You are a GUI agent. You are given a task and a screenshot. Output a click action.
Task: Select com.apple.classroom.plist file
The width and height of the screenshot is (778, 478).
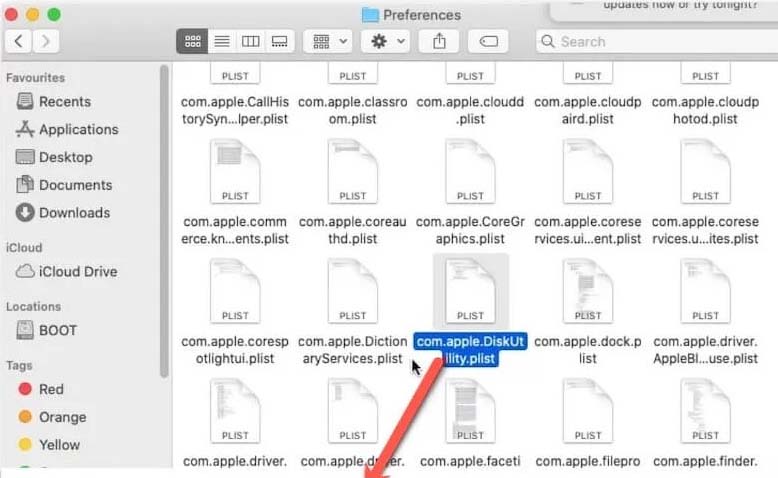click(x=352, y=94)
